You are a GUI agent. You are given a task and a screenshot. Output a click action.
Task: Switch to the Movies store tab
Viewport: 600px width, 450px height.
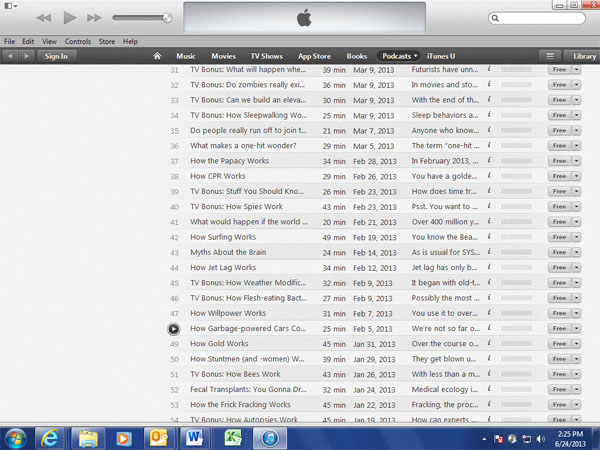223,56
